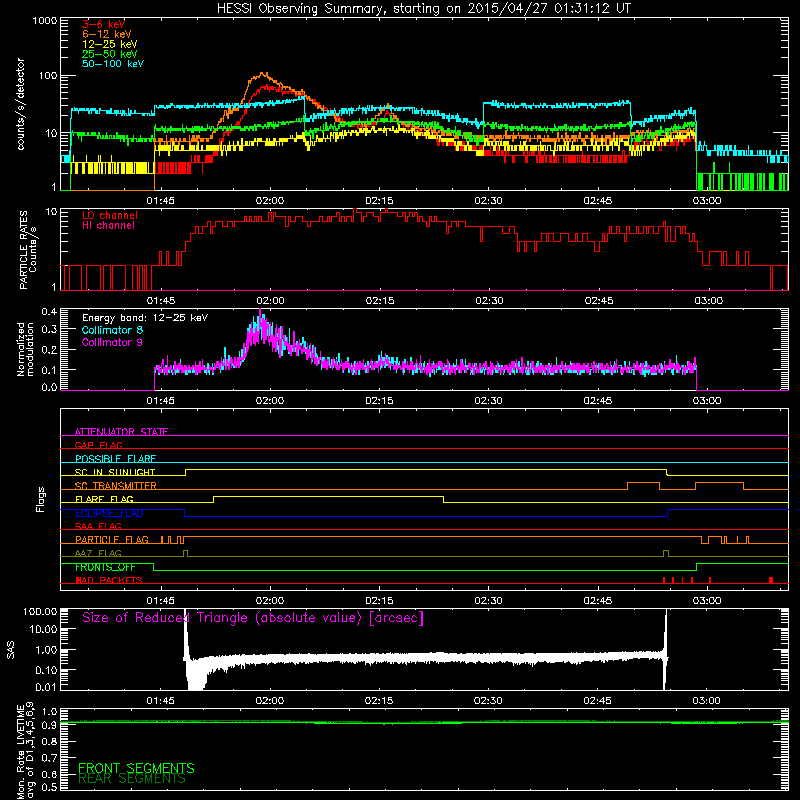
Task: Click the PARTICLE FLAG label
Action: (x=112, y=539)
